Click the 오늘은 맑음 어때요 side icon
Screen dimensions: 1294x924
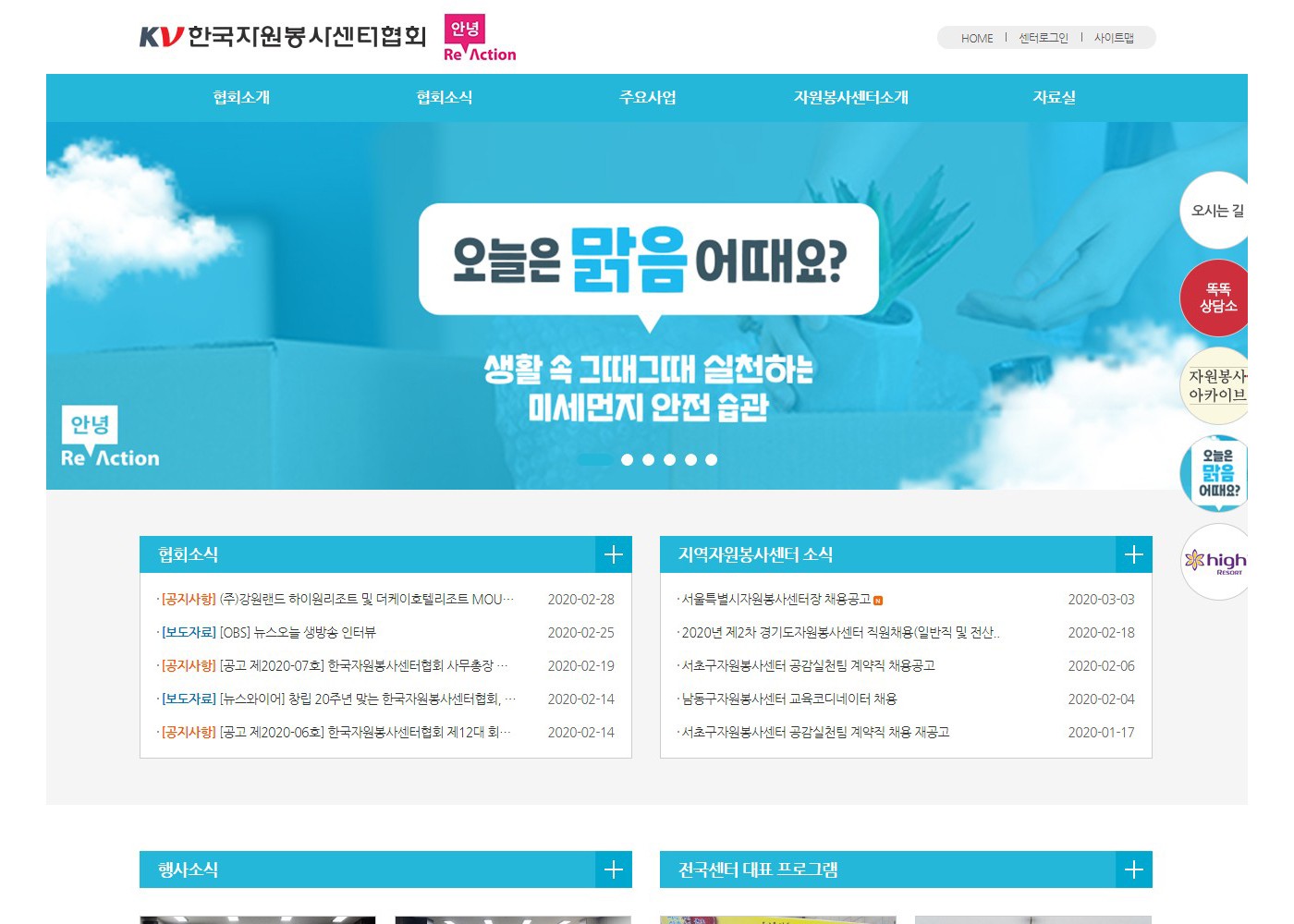pyautogui.click(x=1215, y=473)
